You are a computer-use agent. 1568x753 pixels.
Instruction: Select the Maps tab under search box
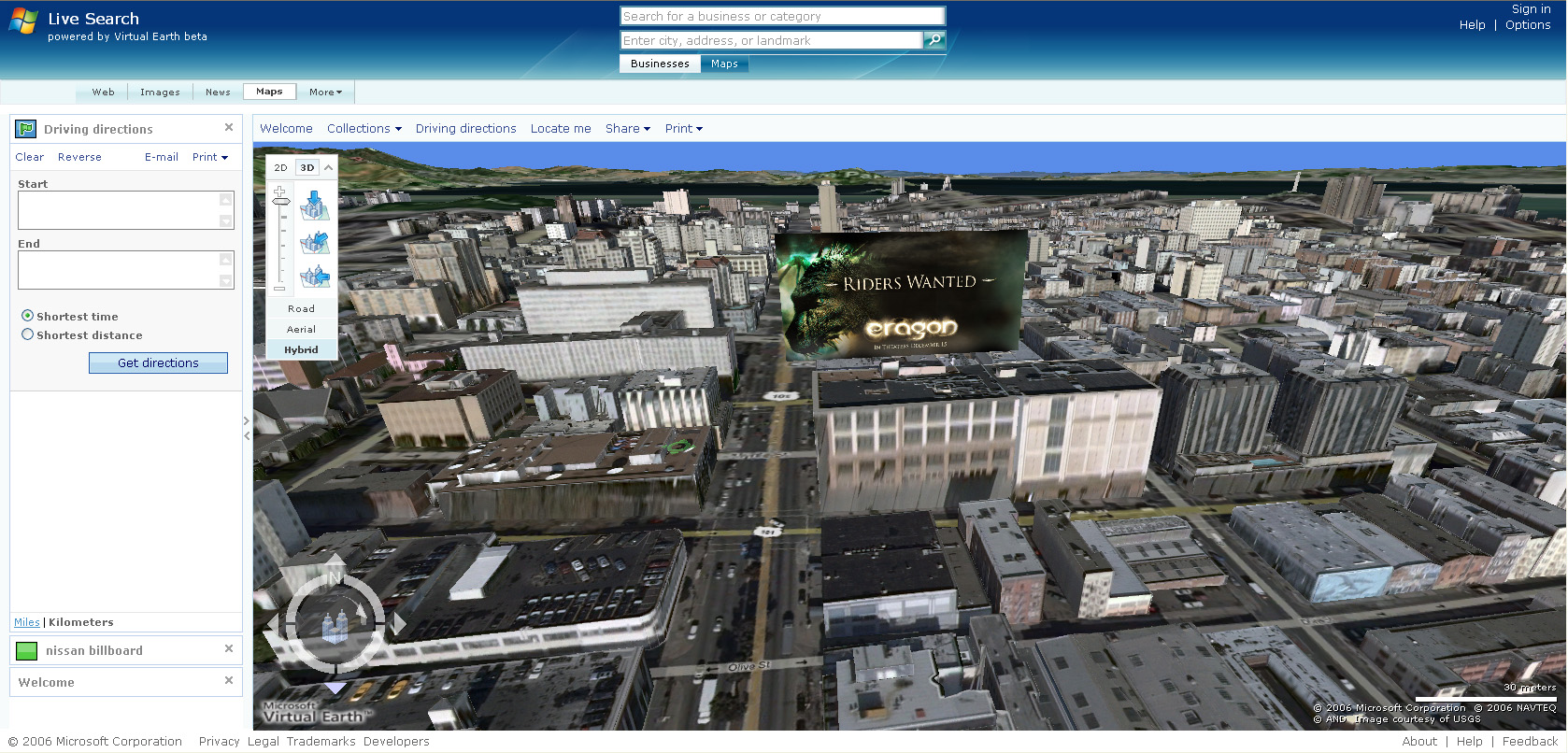(724, 64)
